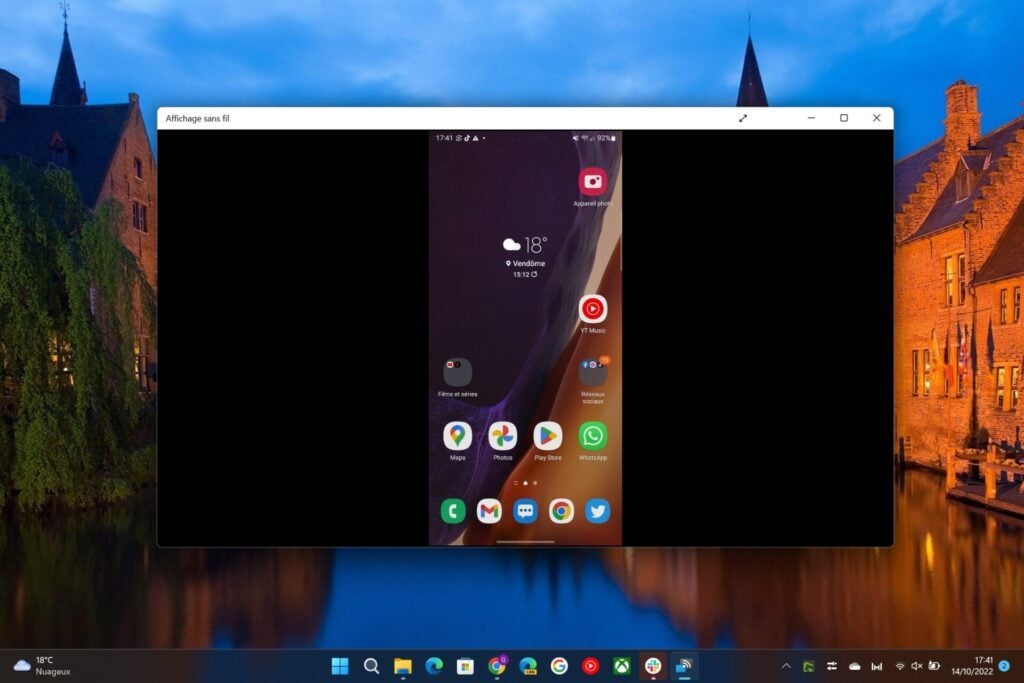Image resolution: width=1024 pixels, height=683 pixels.
Task: Tap the phone gesture navigation bar
Action: (x=525, y=541)
